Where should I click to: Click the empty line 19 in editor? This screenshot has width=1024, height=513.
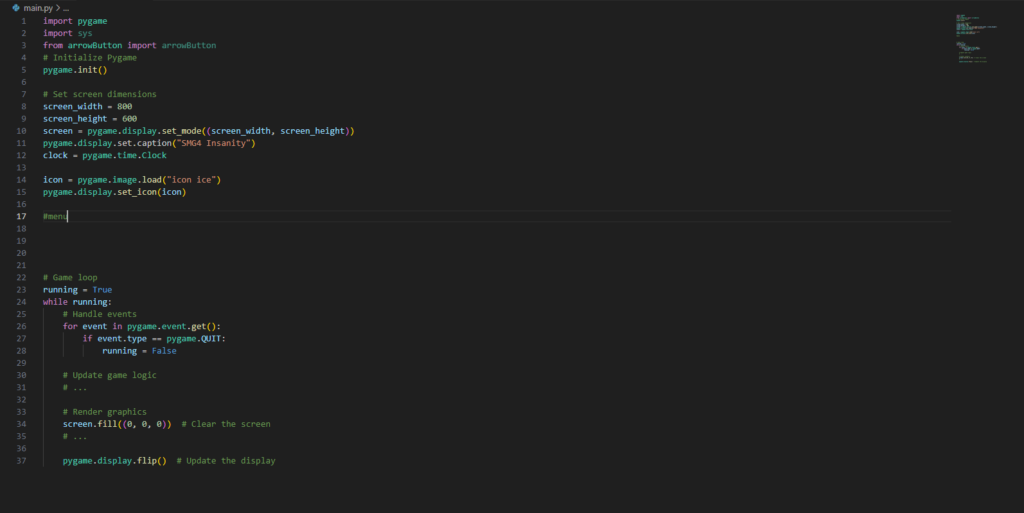300,241
